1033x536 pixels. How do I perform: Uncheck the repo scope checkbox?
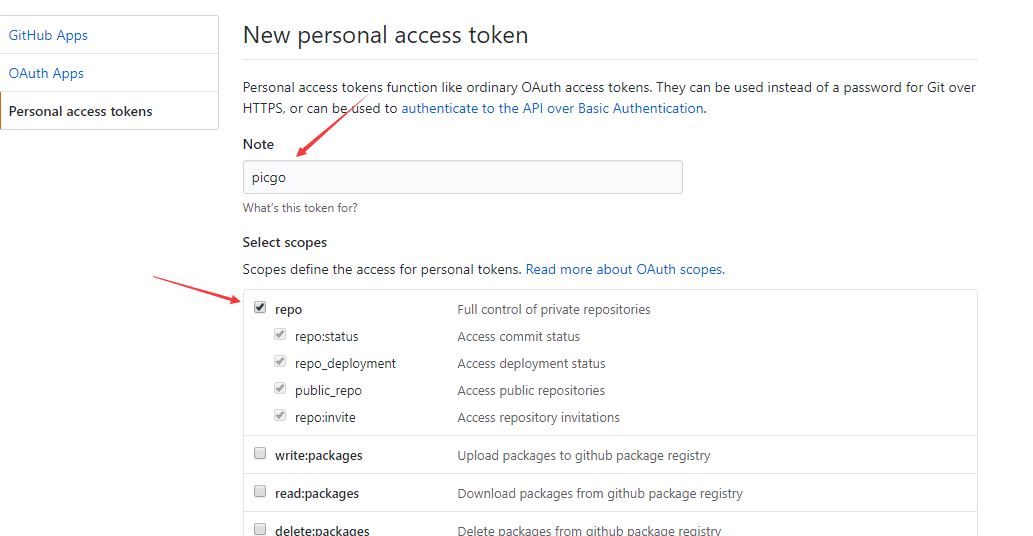coord(260,308)
